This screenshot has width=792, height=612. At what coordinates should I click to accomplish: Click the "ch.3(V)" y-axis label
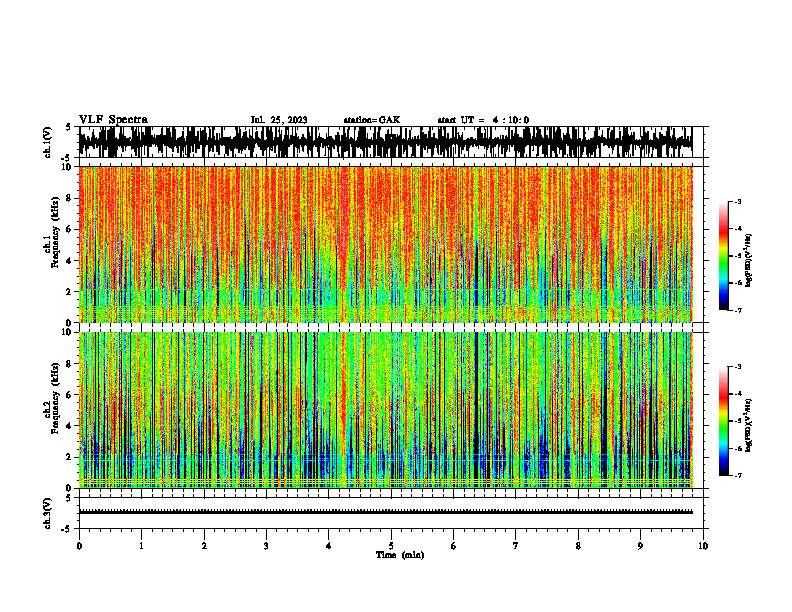coord(48,513)
